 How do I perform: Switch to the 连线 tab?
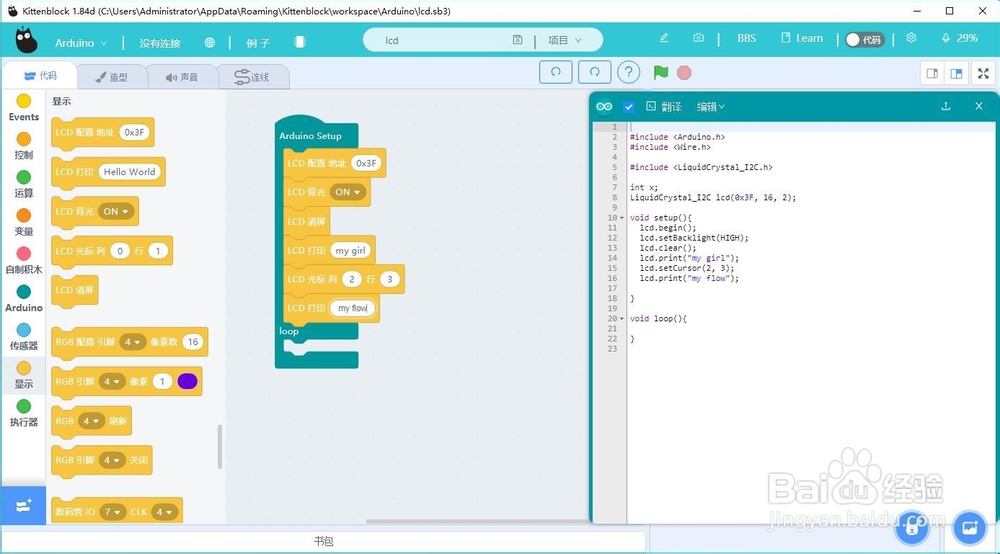point(253,77)
